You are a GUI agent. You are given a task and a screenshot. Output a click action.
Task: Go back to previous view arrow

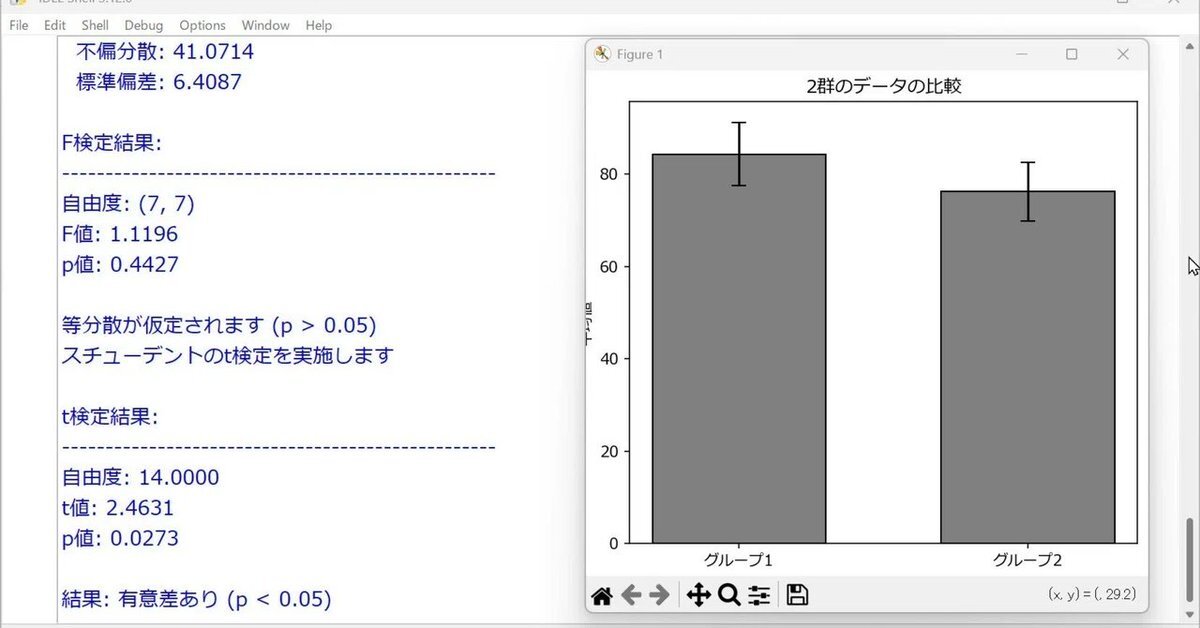(x=631, y=596)
